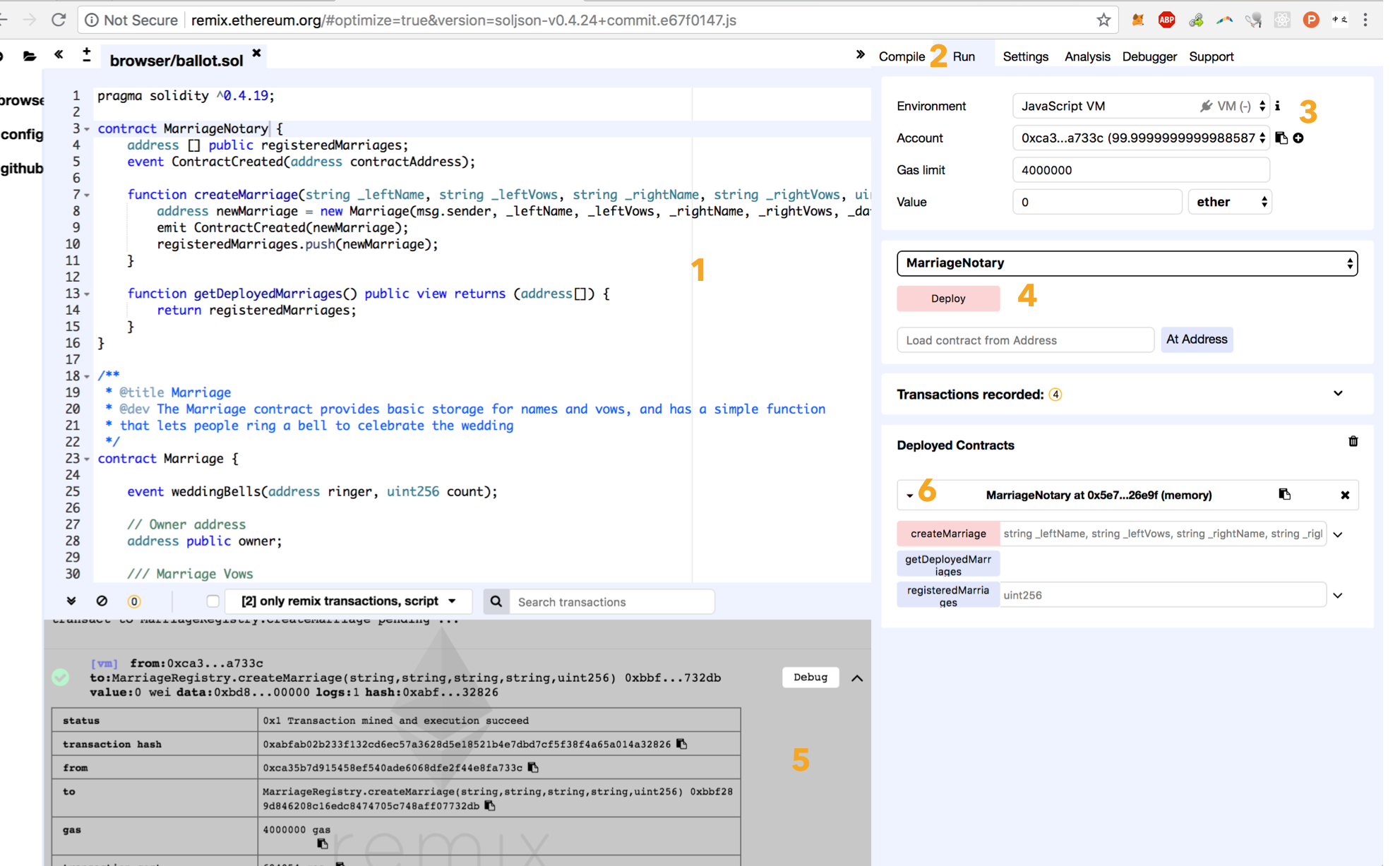Image resolution: width=1400 pixels, height=866 pixels.
Task: Clear console with the circle-slash icon
Action: (x=102, y=601)
